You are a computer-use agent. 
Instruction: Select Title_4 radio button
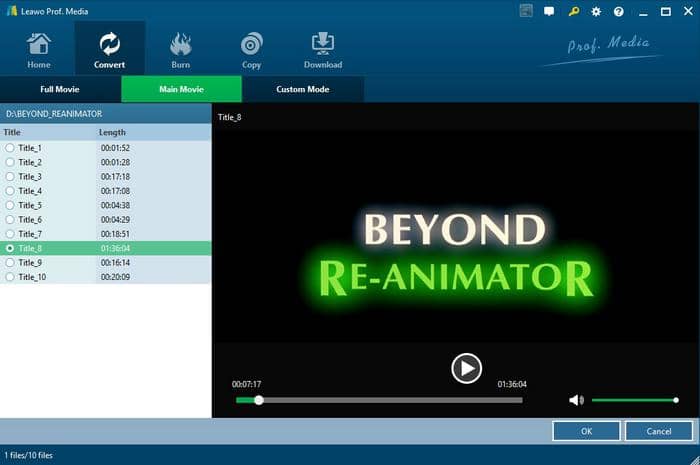(x=10, y=191)
